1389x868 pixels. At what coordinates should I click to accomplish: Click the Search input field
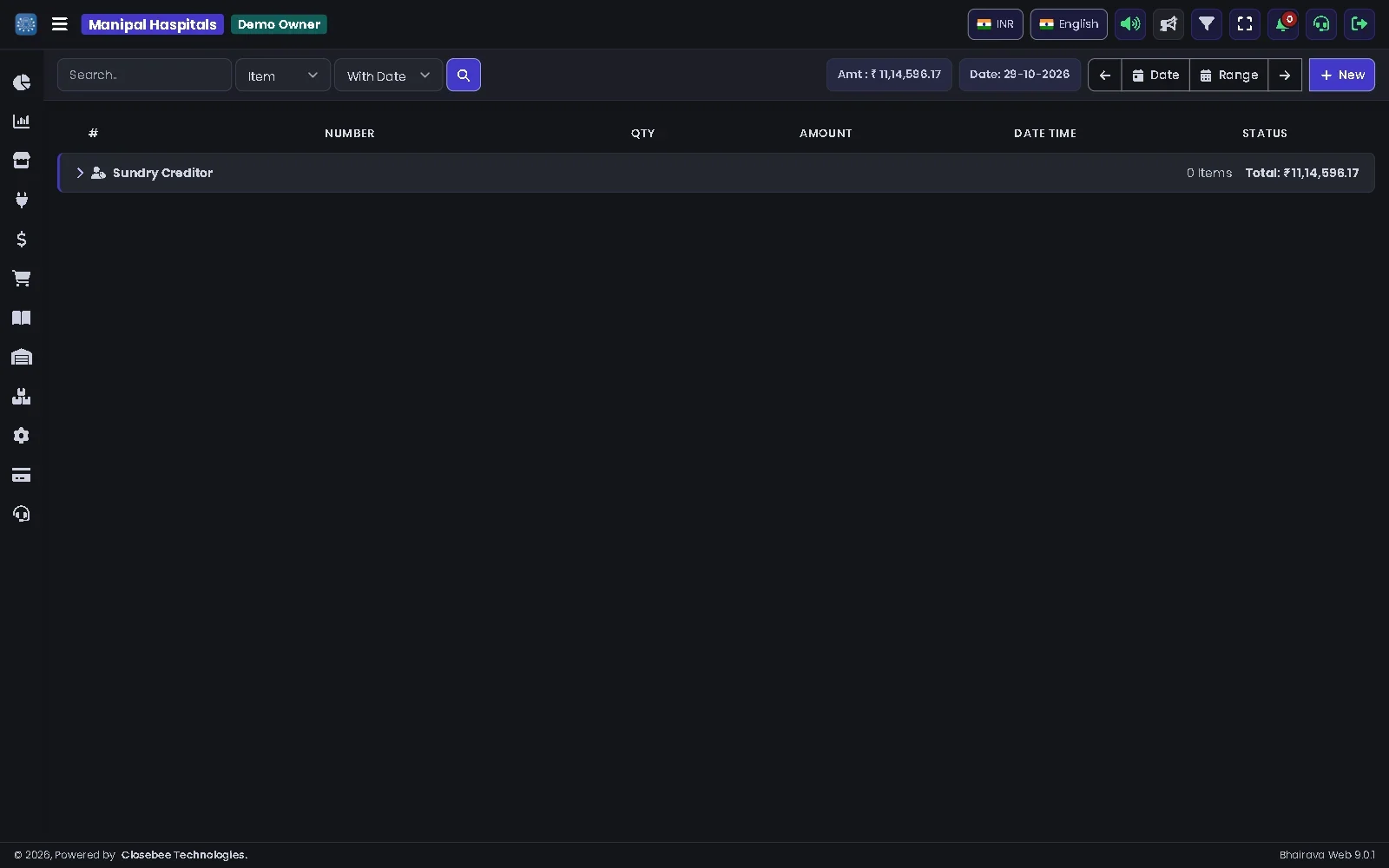click(x=145, y=76)
